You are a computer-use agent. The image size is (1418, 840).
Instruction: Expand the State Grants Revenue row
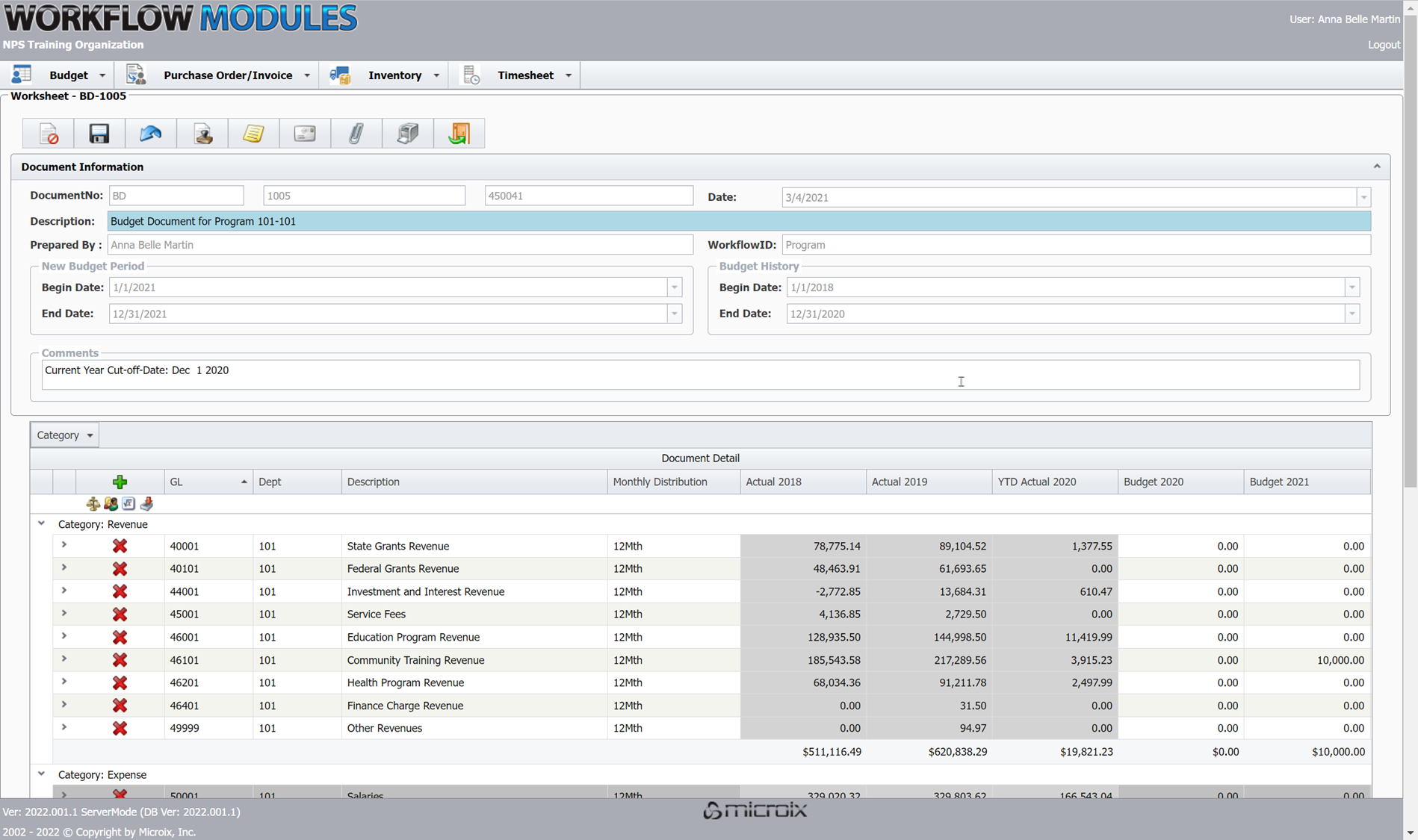tap(64, 546)
